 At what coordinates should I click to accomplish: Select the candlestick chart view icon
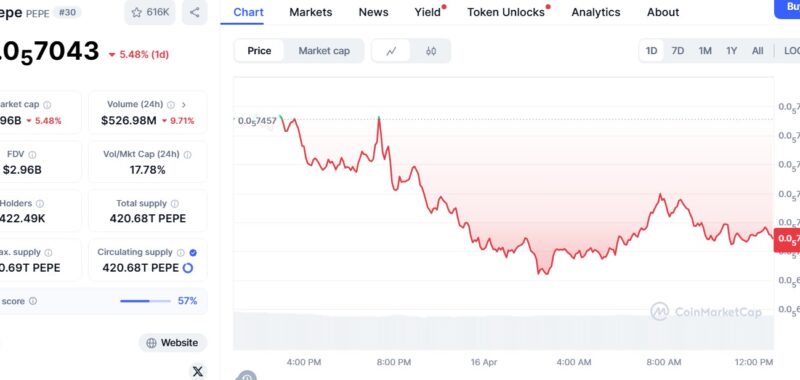tap(431, 50)
